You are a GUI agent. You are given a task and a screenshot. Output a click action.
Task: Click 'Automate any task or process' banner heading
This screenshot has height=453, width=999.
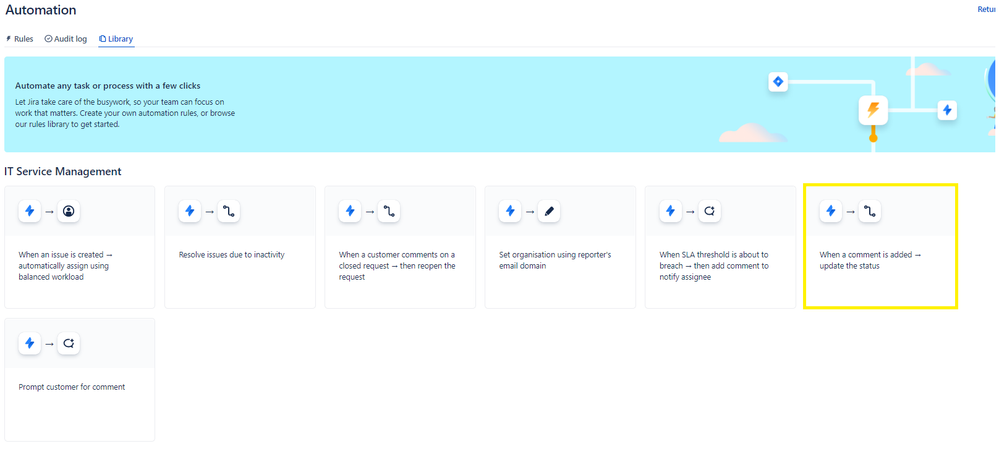pos(108,85)
